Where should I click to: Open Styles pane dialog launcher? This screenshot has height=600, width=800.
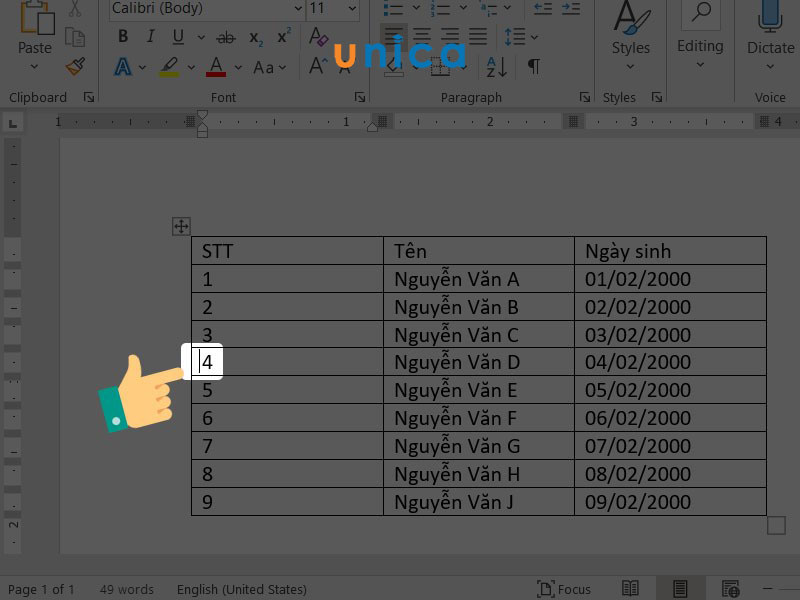coord(657,97)
